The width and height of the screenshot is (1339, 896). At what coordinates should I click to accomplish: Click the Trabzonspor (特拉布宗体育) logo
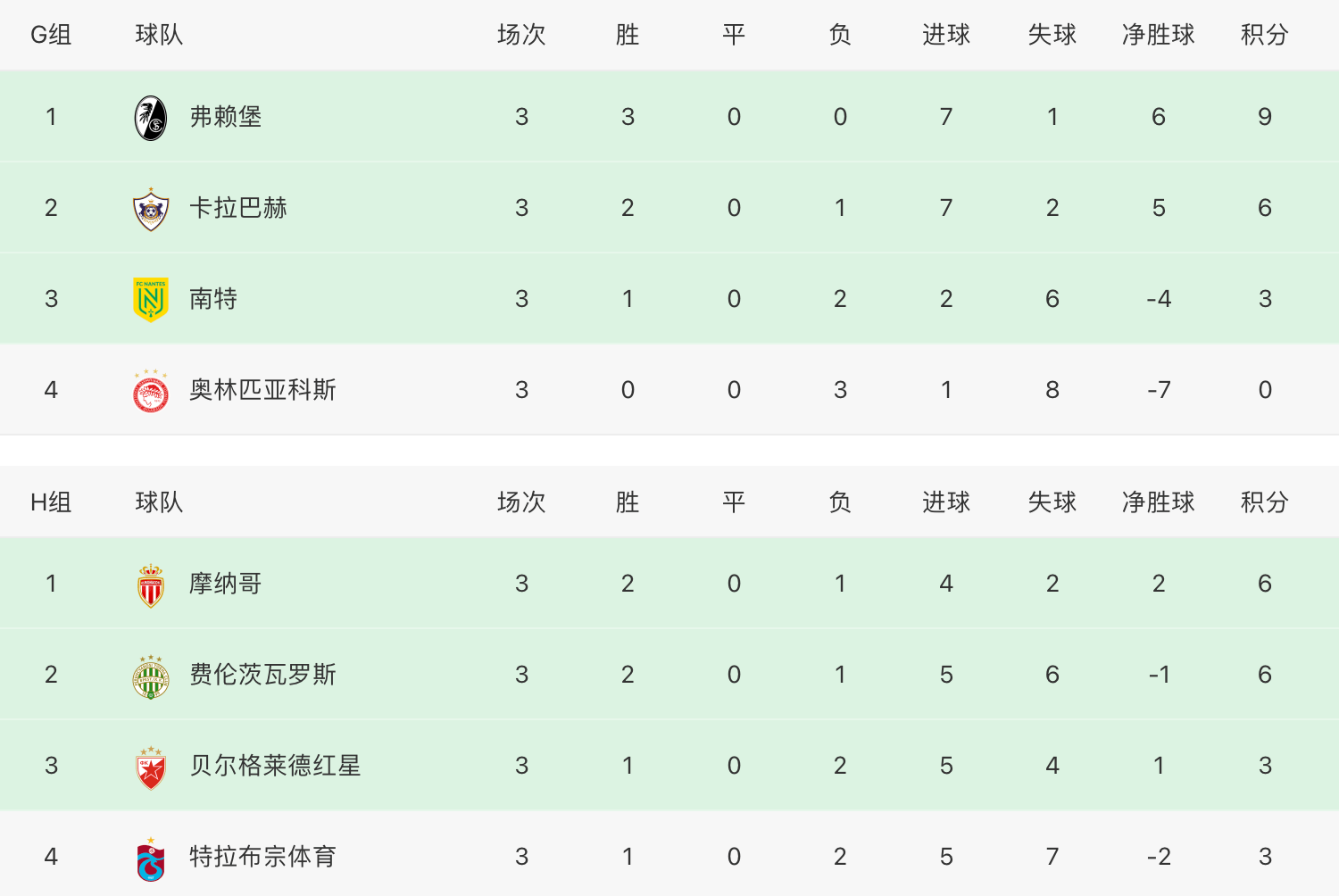pyautogui.click(x=151, y=858)
